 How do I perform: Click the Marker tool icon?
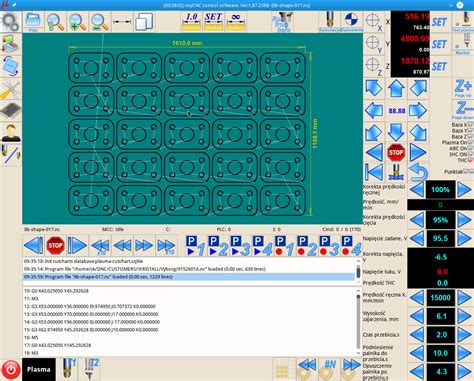click(464, 44)
